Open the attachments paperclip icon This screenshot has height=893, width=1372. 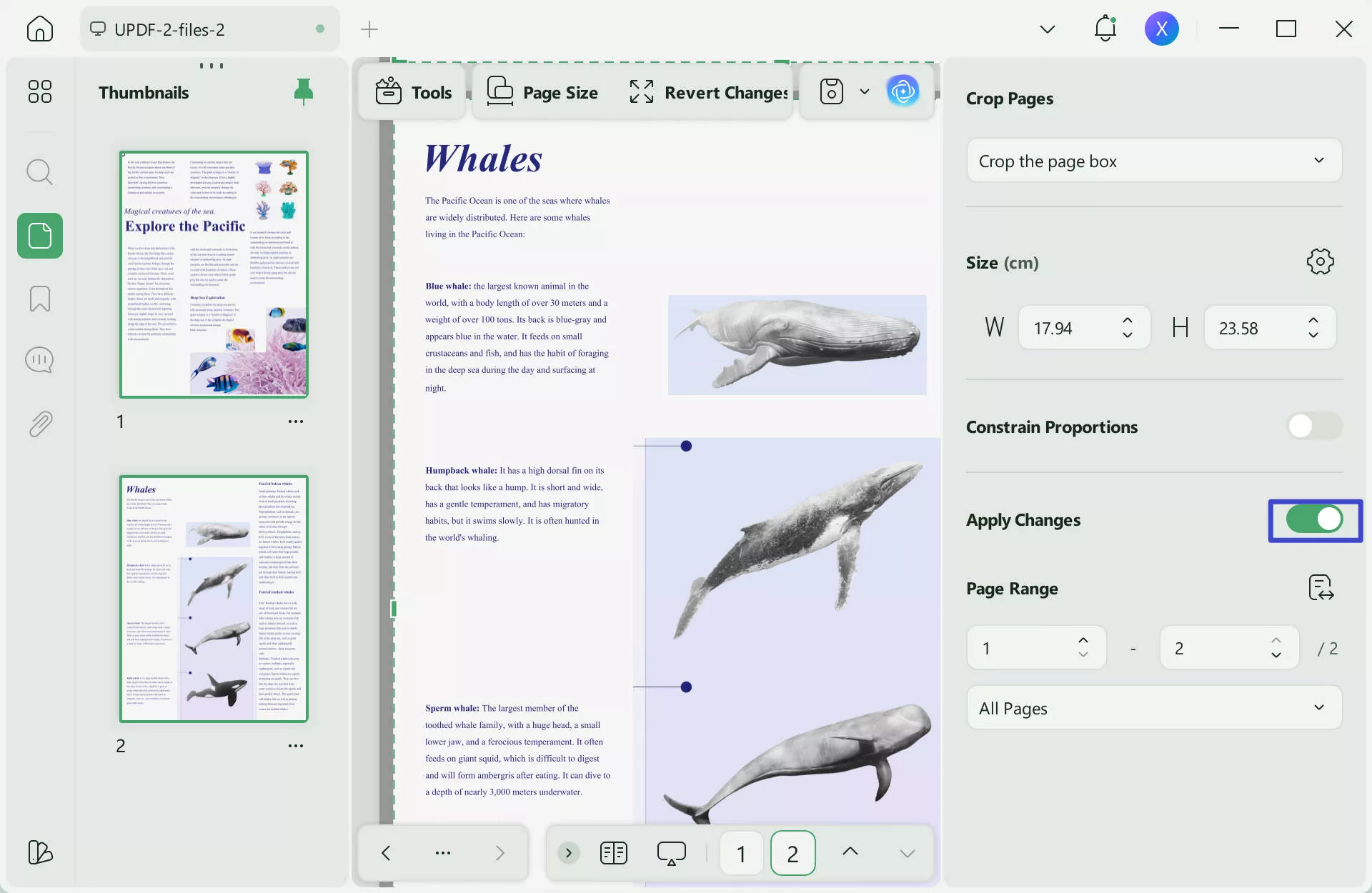tap(39, 424)
